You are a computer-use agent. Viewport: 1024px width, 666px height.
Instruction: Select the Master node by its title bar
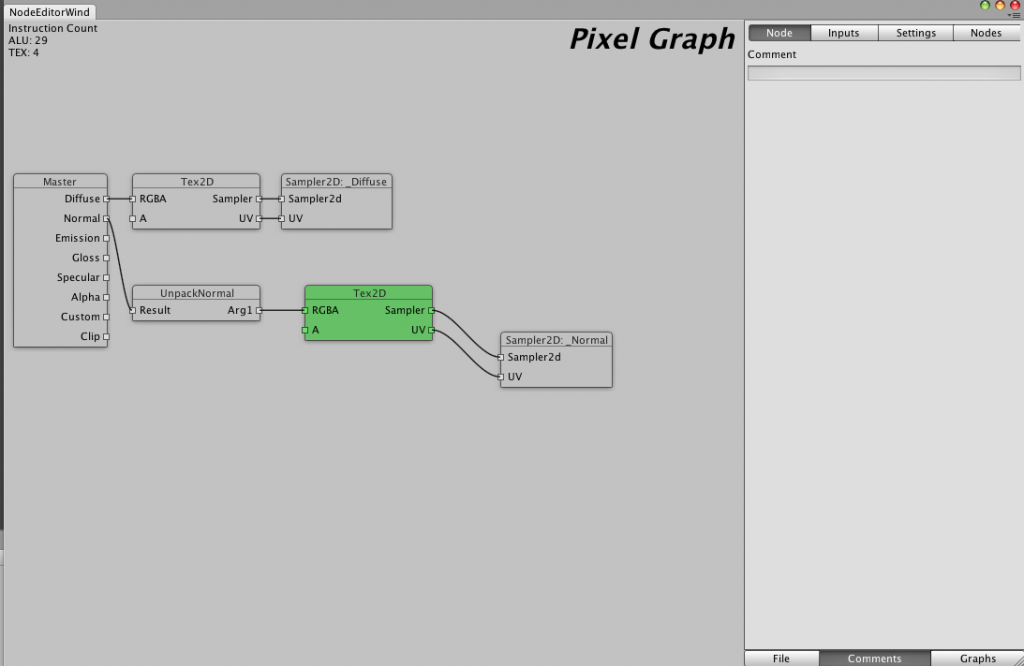(60, 181)
